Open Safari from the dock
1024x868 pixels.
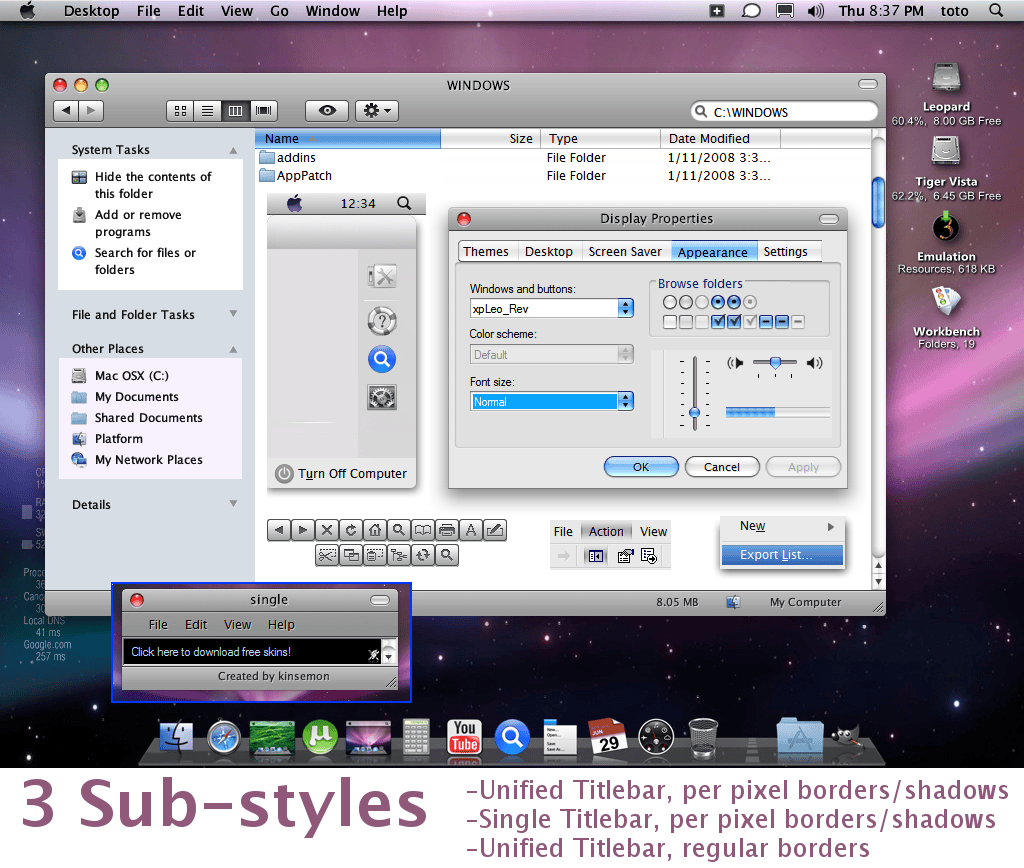pyautogui.click(x=223, y=738)
